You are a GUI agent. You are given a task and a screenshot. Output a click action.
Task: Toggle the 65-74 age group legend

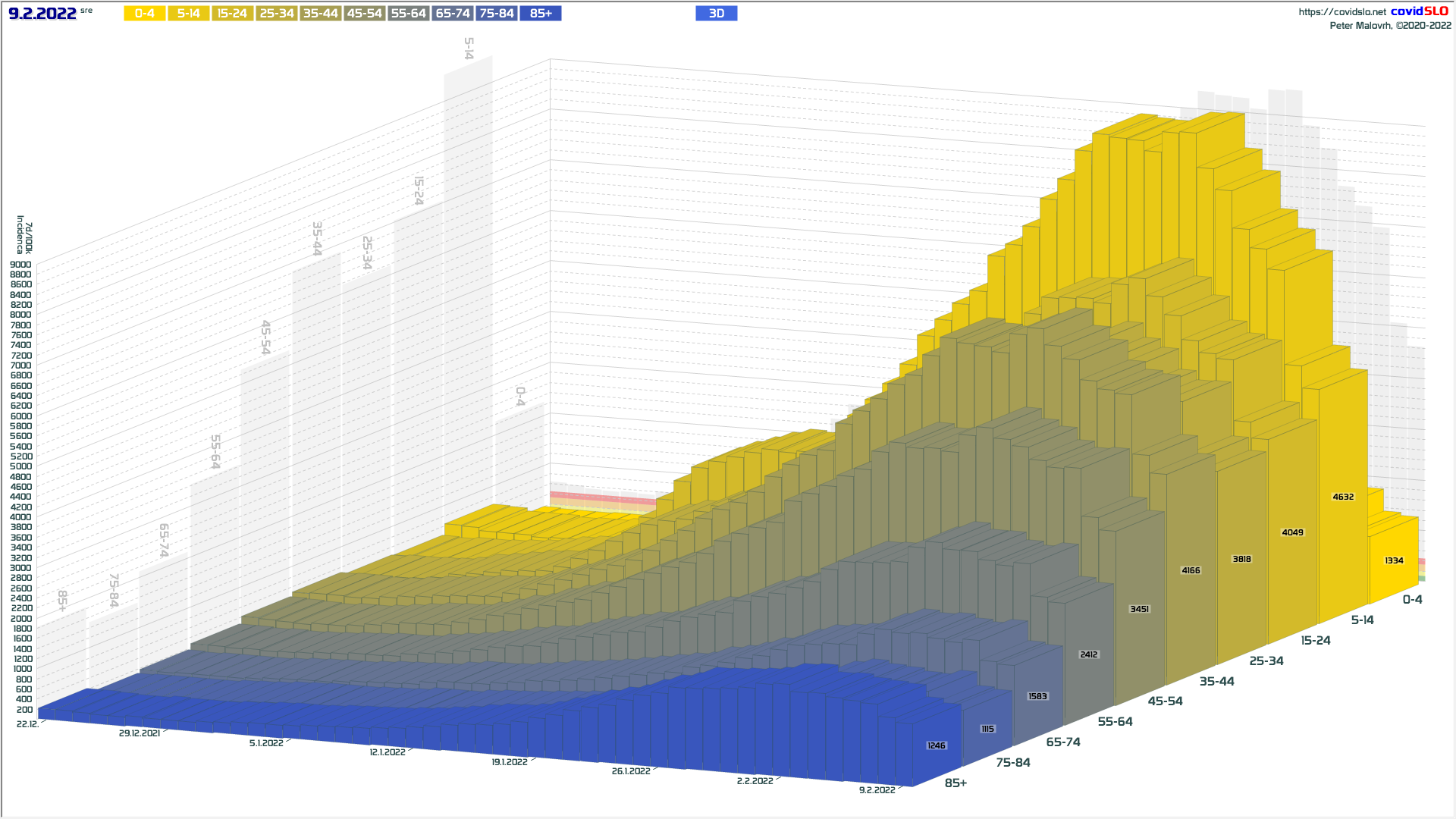[x=452, y=14]
